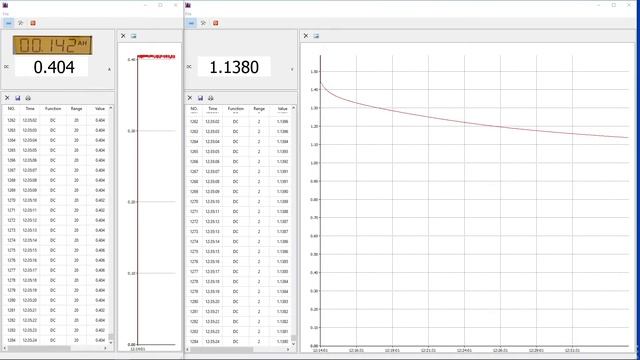Click the right arrow of right table's horizontal scrollbar
Viewport: 640px width, 360px height.
[x=288, y=349]
